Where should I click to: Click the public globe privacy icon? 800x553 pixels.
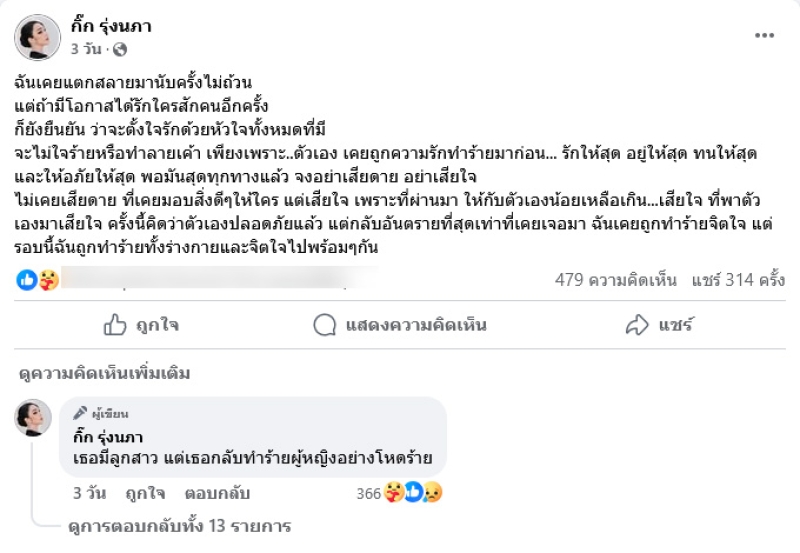coord(121,49)
